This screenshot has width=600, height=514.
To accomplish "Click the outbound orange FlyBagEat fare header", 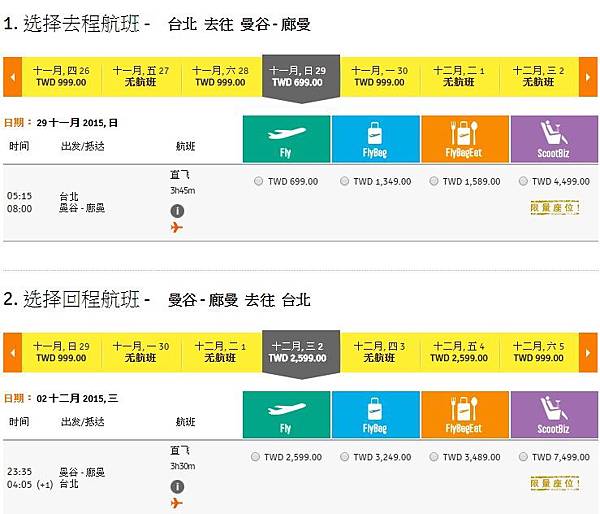I will coord(463,139).
